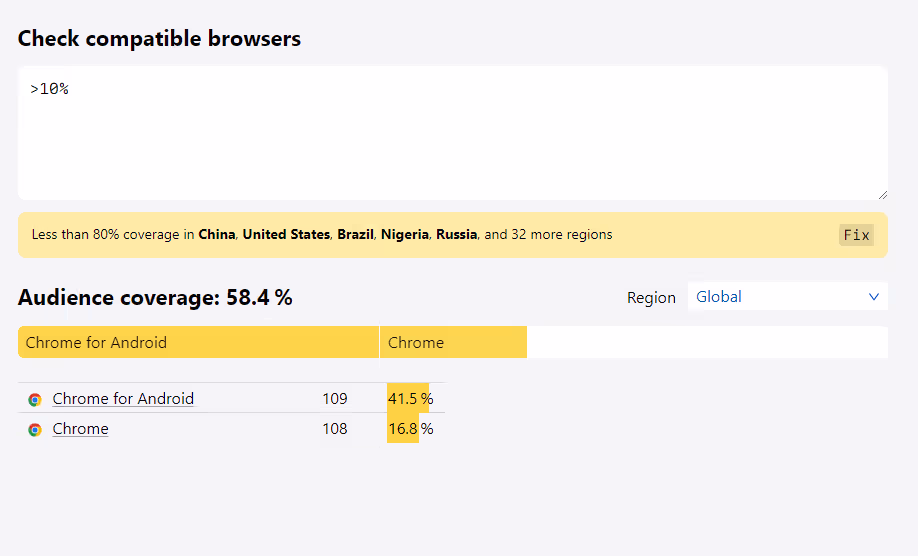Click the Region label

point(651,298)
